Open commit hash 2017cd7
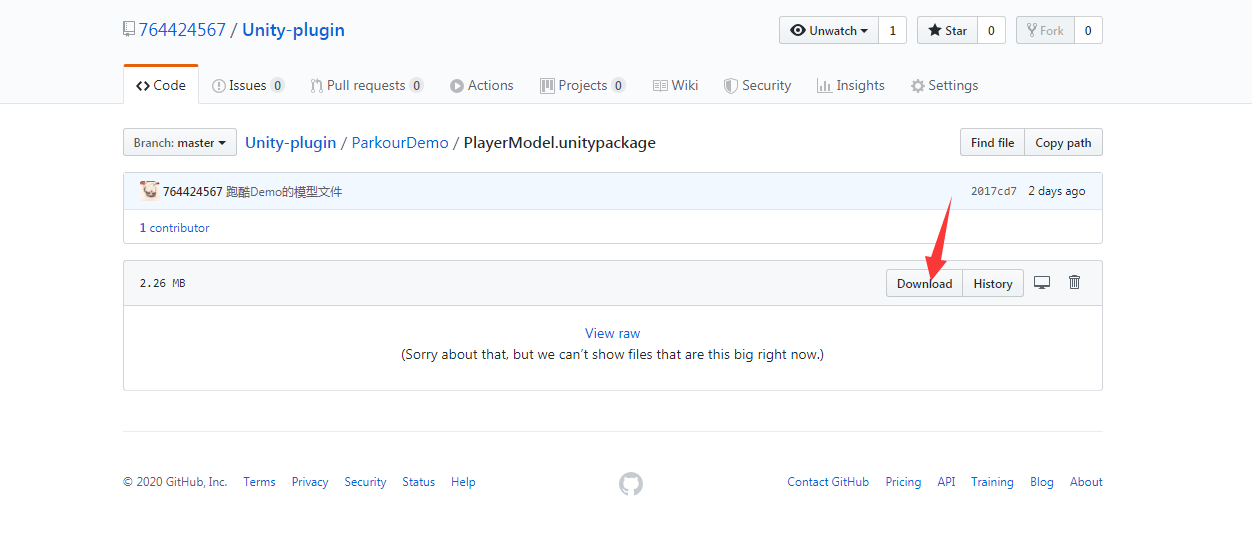This screenshot has width=1252, height=548. coord(994,191)
